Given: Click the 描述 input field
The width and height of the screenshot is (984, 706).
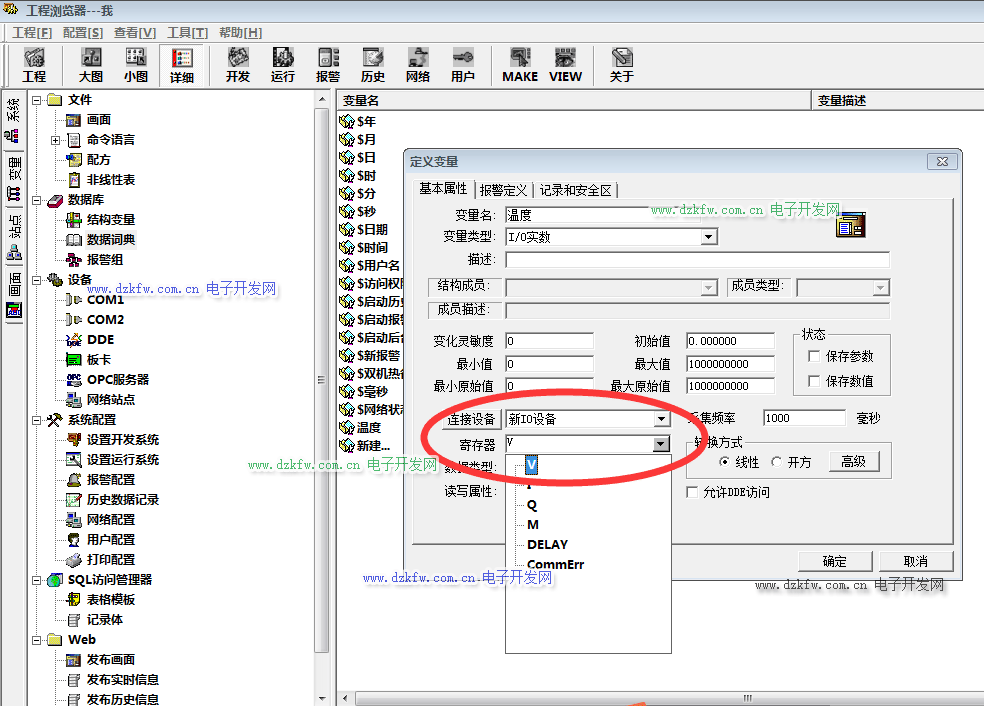Looking at the screenshot, I should [696, 260].
